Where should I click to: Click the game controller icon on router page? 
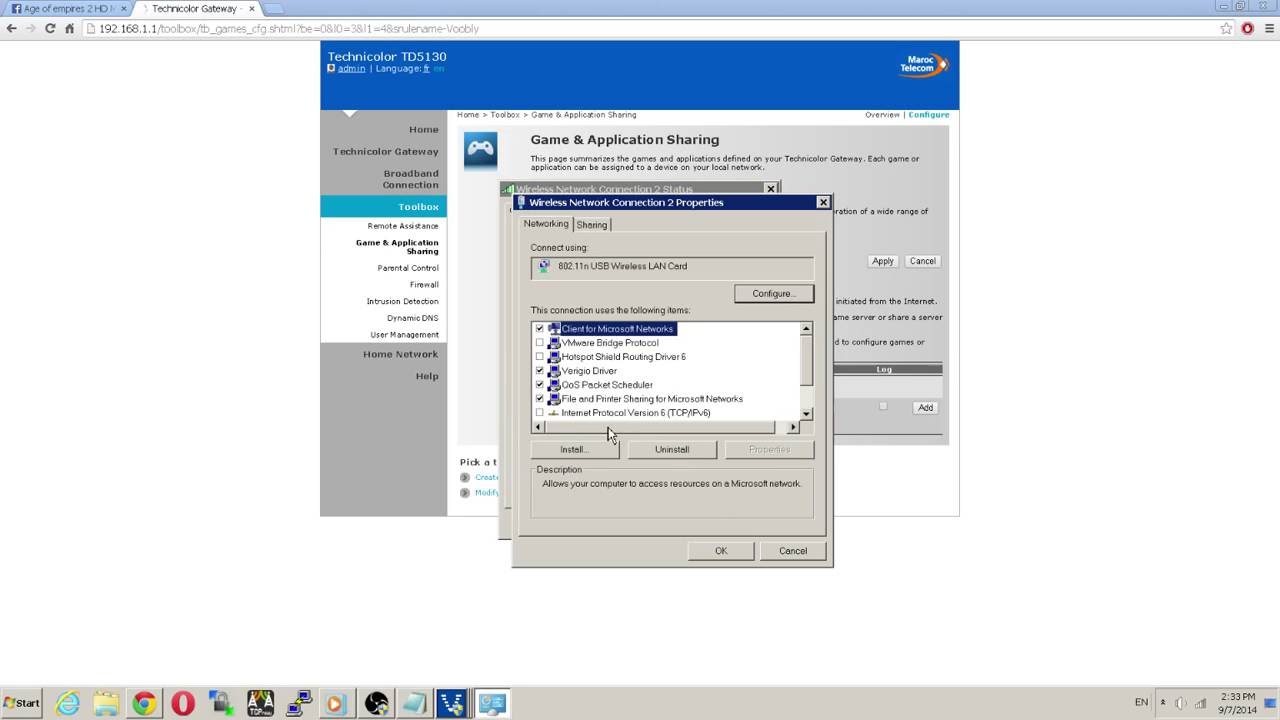[x=481, y=150]
